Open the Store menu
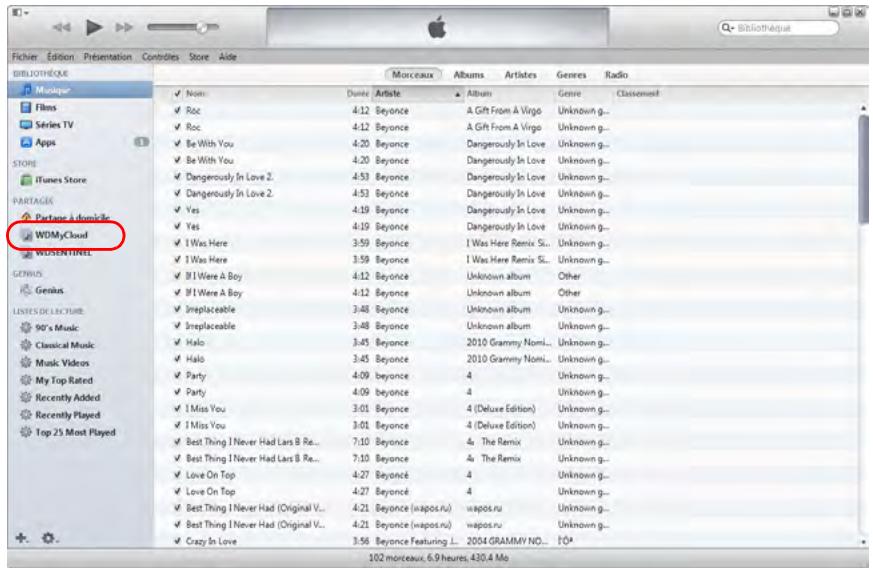The height and width of the screenshot is (570, 873). coord(199,57)
